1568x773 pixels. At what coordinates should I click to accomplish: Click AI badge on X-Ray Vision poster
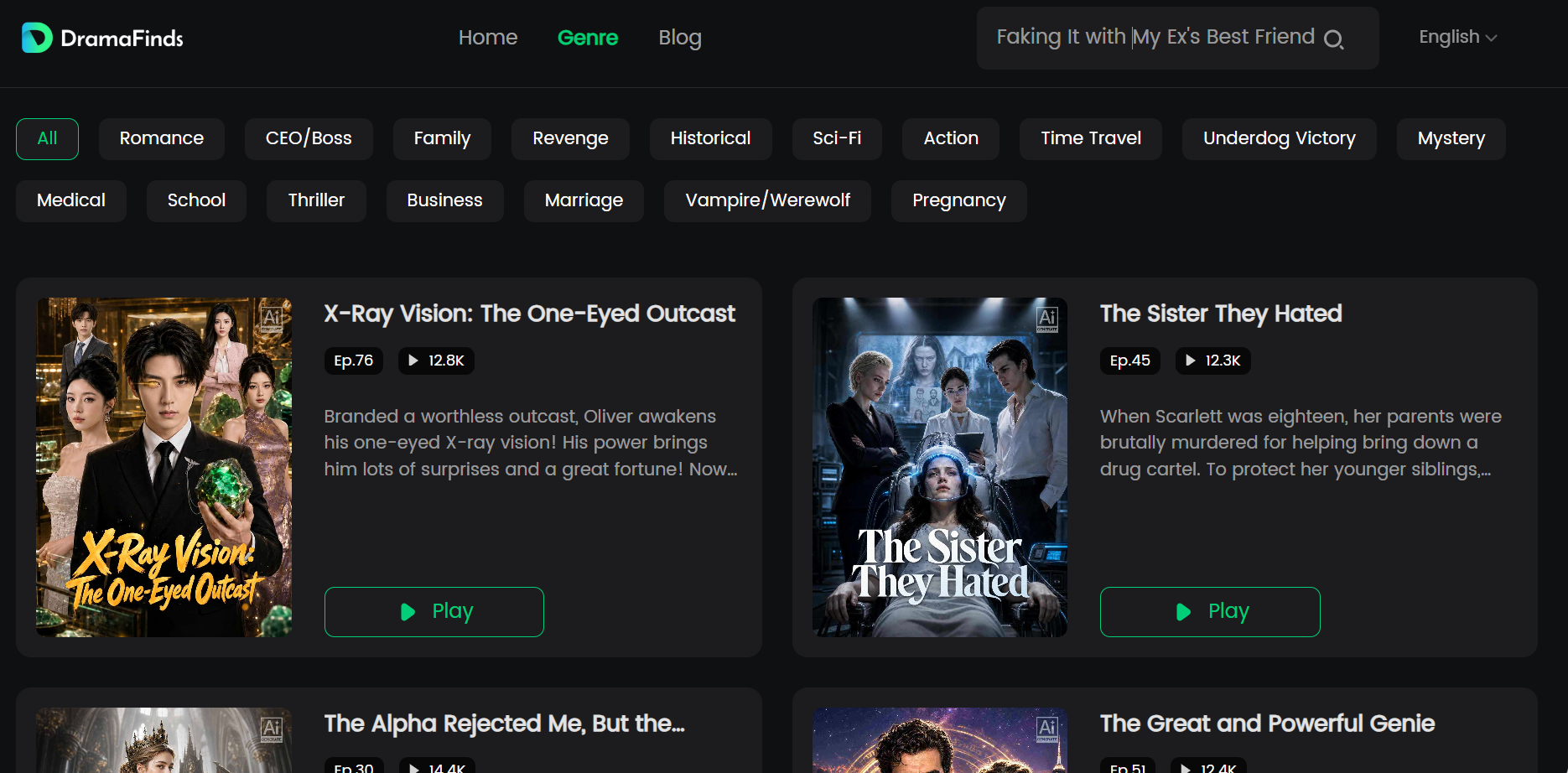click(272, 319)
